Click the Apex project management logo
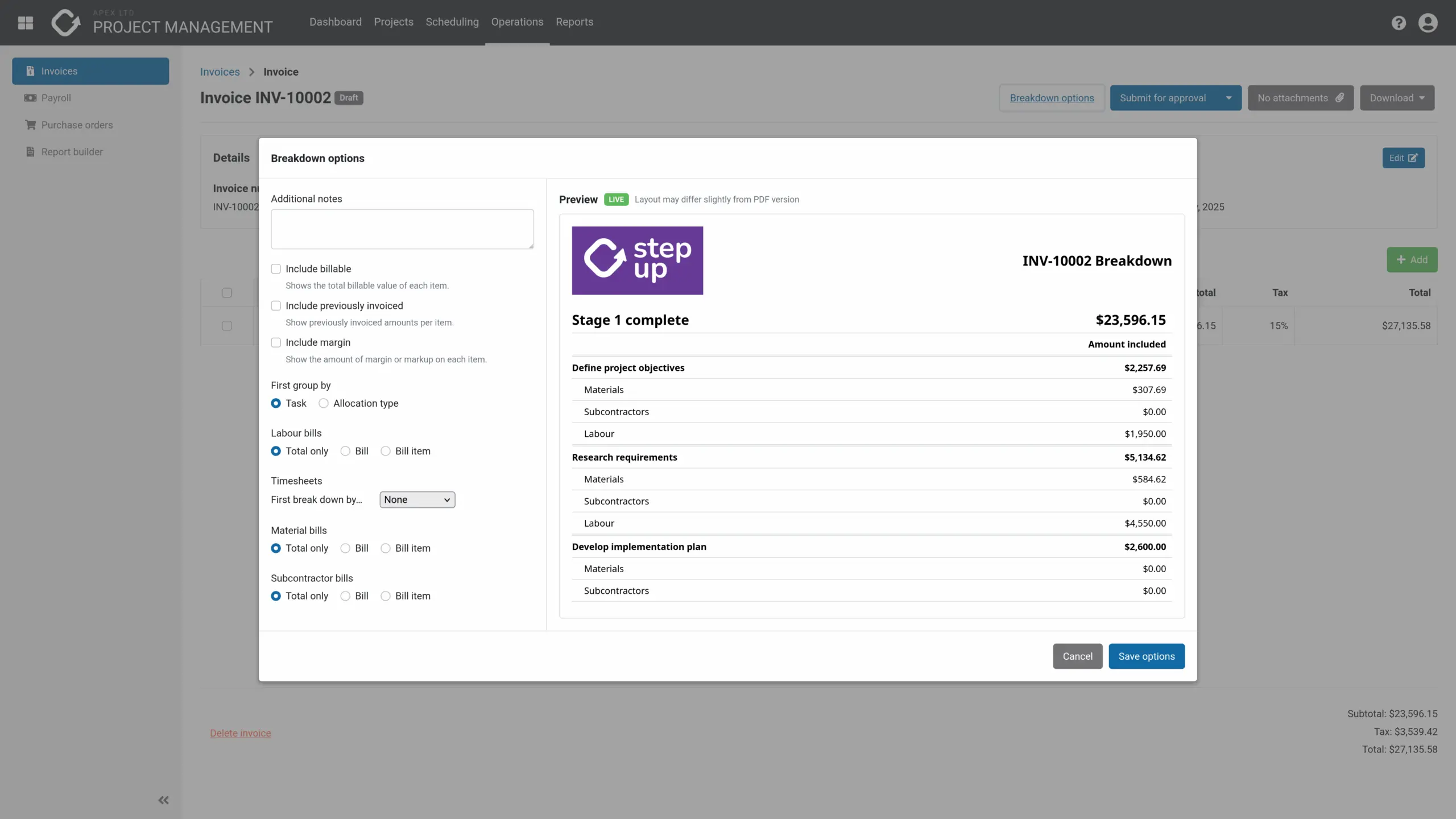The height and width of the screenshot is (819, 1456). click(66, 23)
